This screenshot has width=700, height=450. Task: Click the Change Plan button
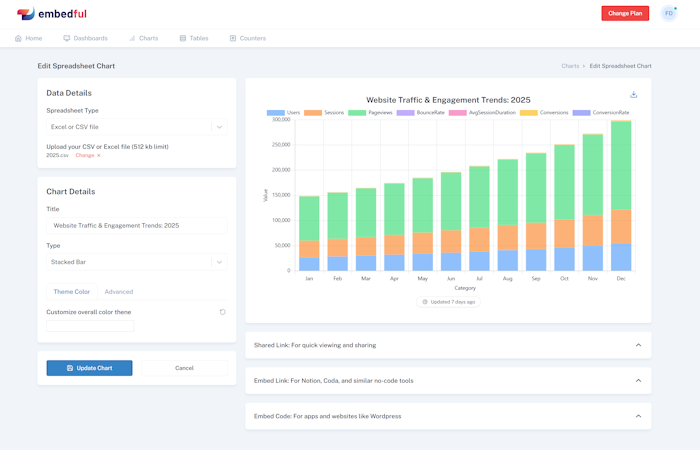click(625, 13)
